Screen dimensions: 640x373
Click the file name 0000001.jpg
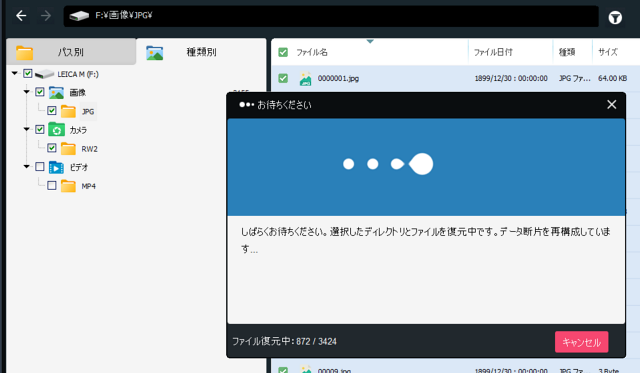[338, 78]
